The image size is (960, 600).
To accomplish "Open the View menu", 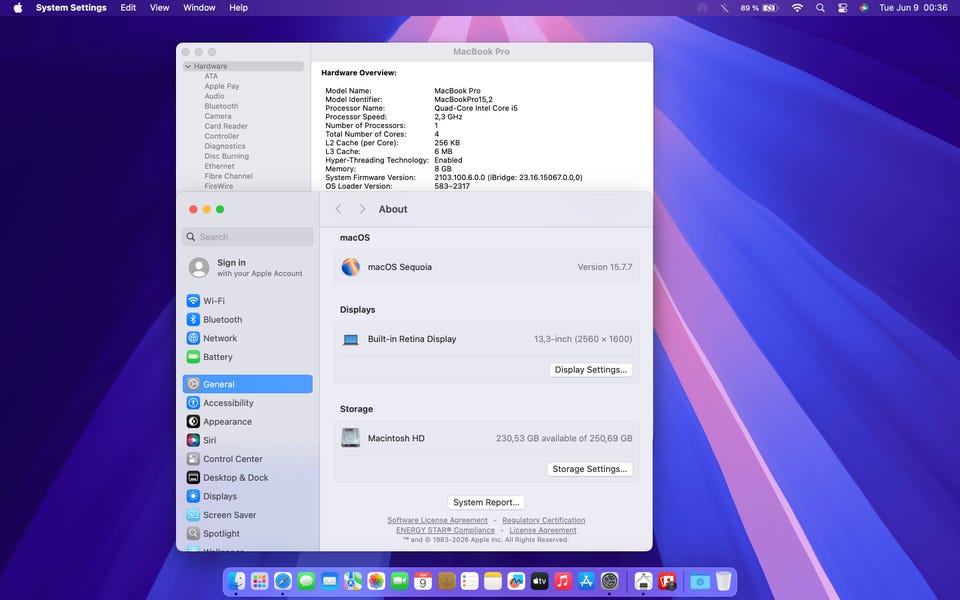I will pyautogui.click(x=159, y=8).
